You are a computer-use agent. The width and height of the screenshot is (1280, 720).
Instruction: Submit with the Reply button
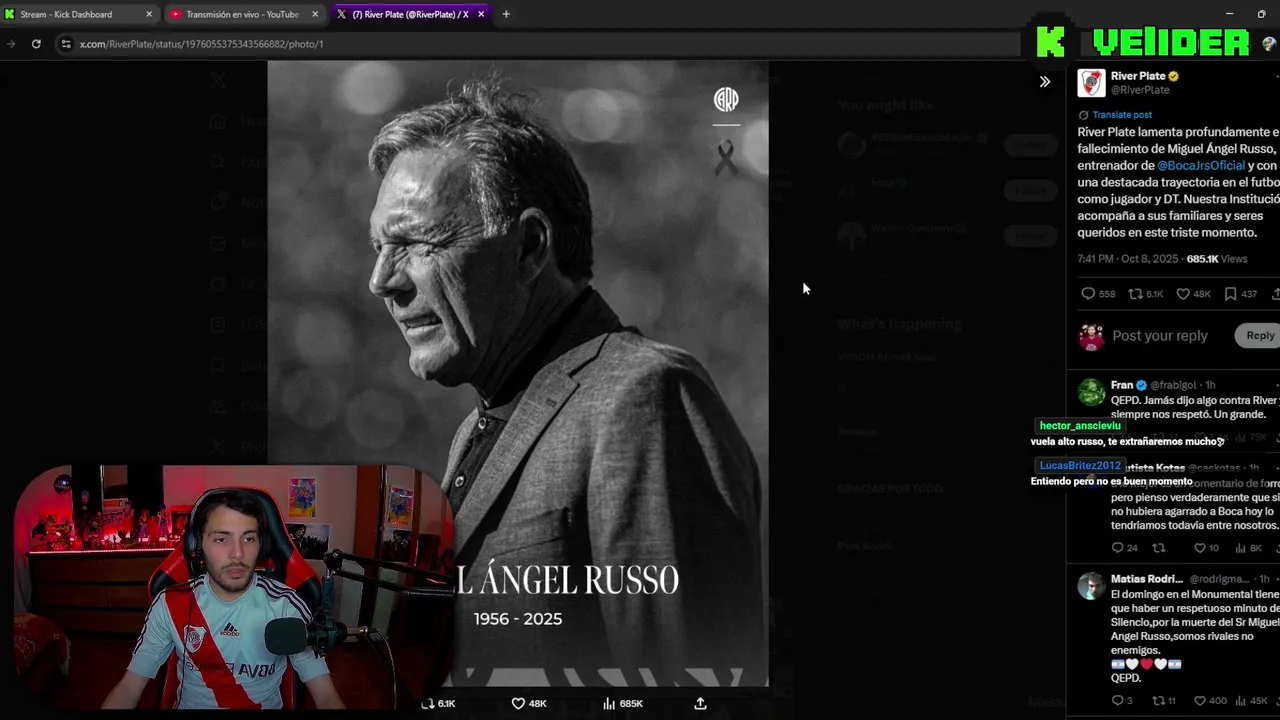pyautogui.click(x=1259, y=336)
